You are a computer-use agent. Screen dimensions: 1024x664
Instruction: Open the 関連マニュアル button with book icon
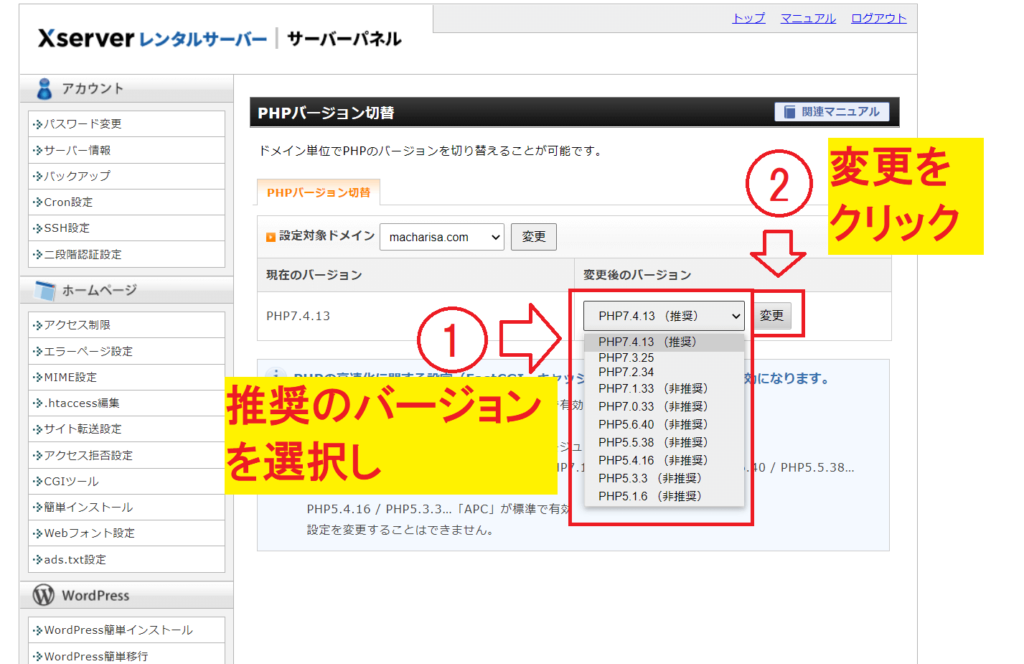point(831,112)
